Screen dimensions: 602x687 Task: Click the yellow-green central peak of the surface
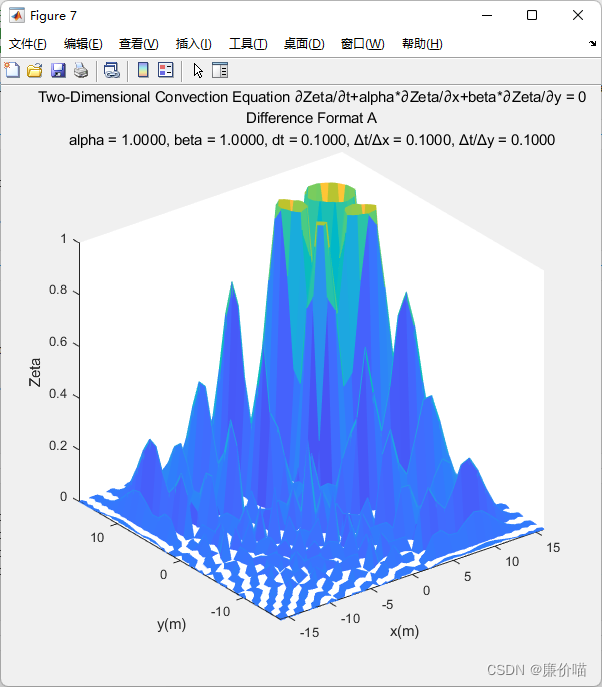pyautogui.click(x=330, y=192)
